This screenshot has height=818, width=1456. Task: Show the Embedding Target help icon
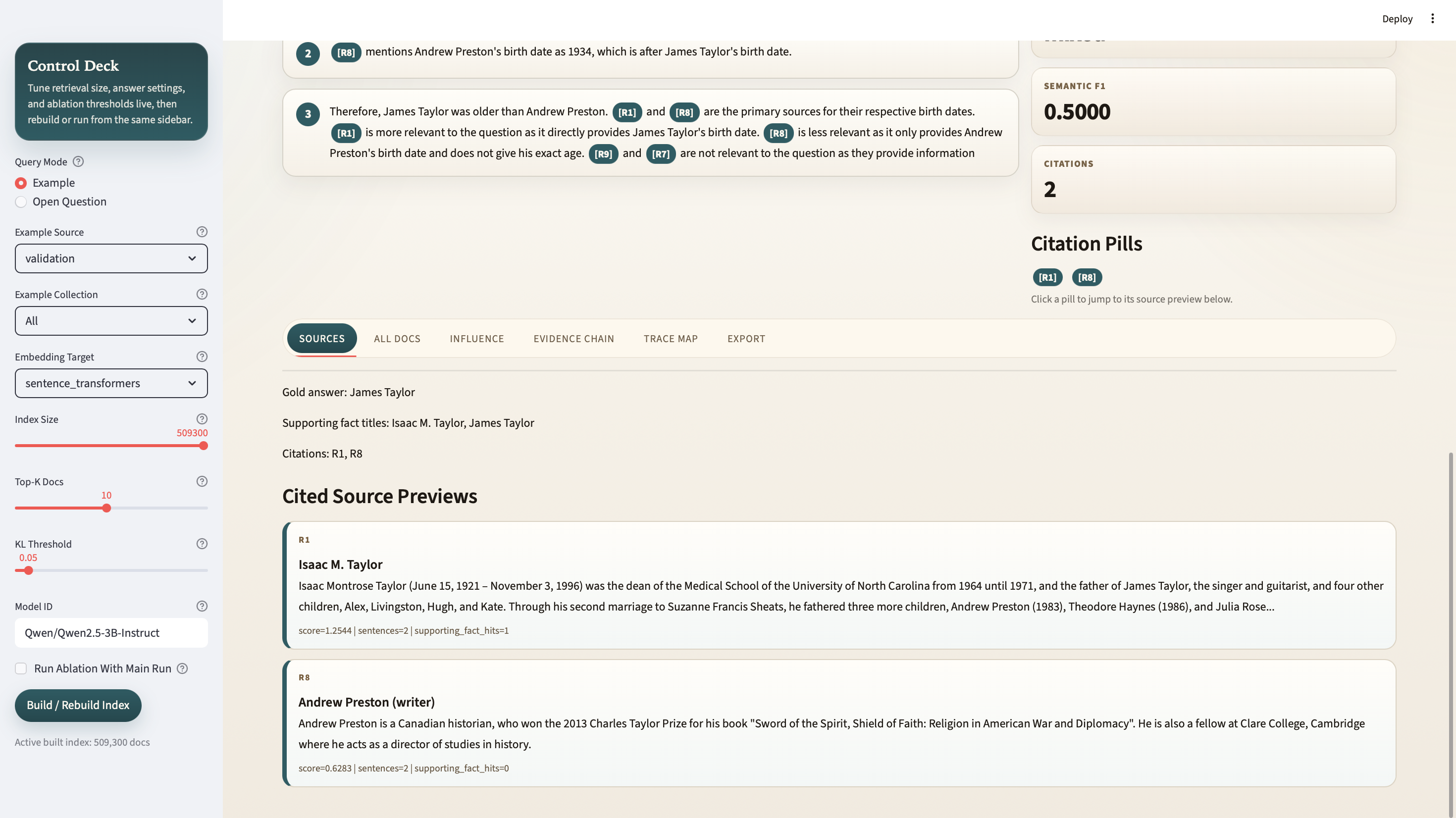tap(202, 357)
